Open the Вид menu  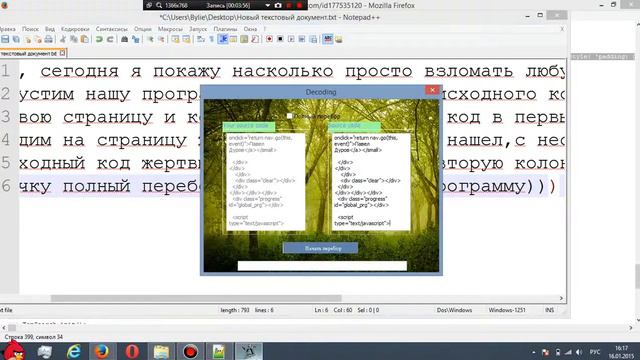pos(50,29)
